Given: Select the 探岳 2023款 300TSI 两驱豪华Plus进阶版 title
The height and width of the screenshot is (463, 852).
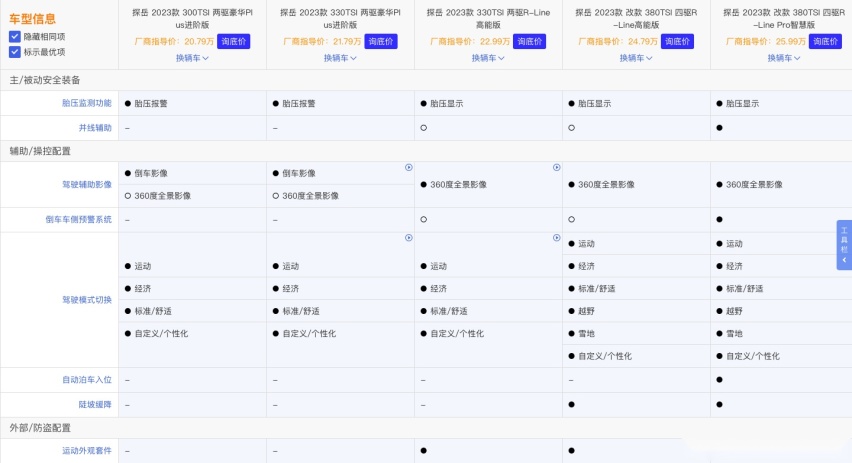Looking at the screenshot, I should click(x=192, y=18).
